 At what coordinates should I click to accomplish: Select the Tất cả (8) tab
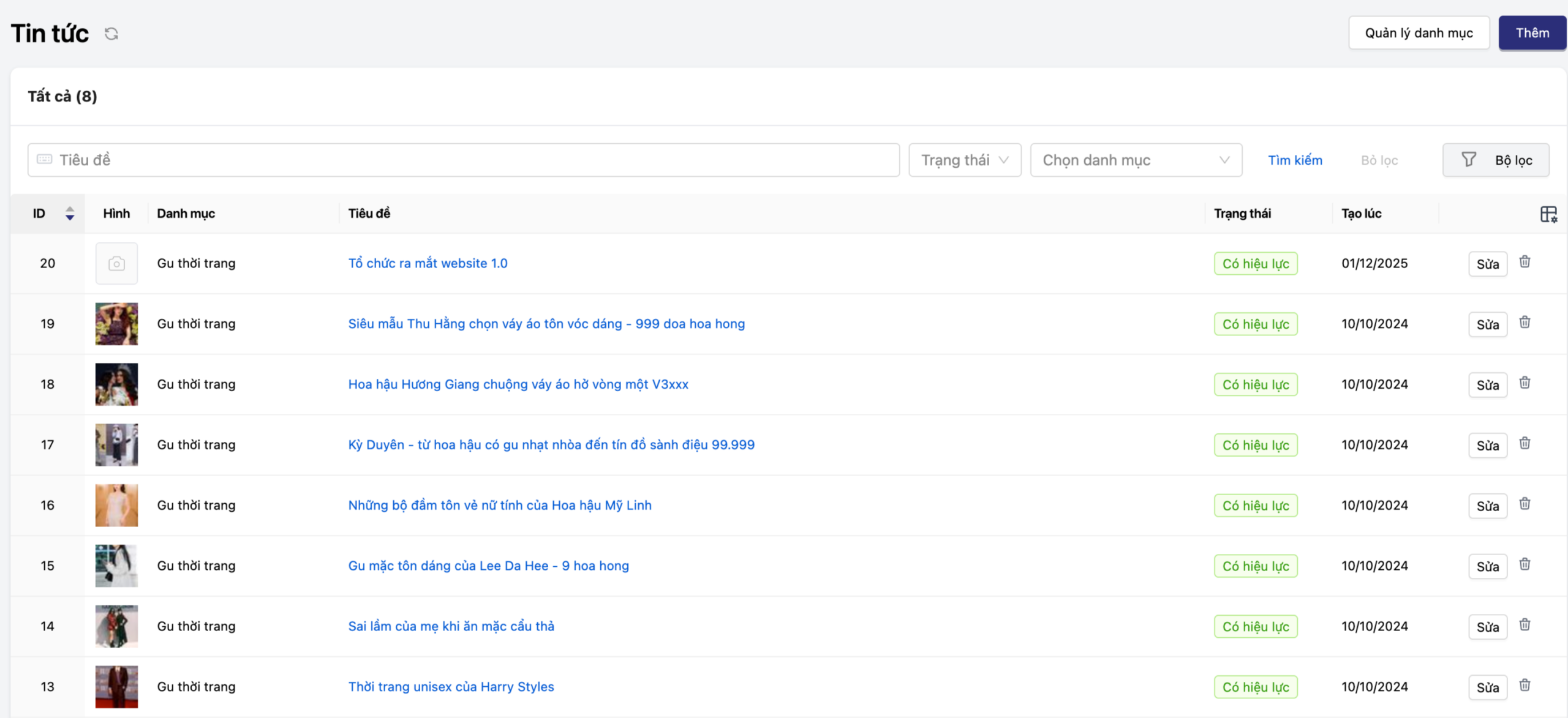pos(62,97)
